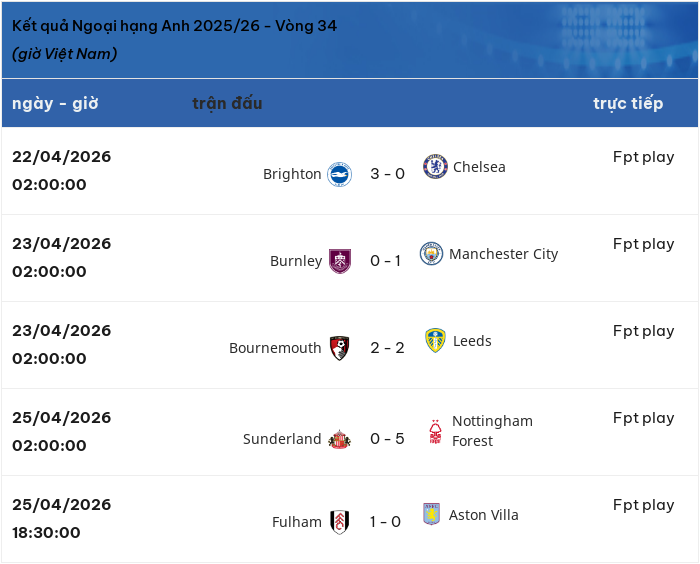Click the 'trận đấu' column header
The image size is (700, 564).
pos(227,103)
